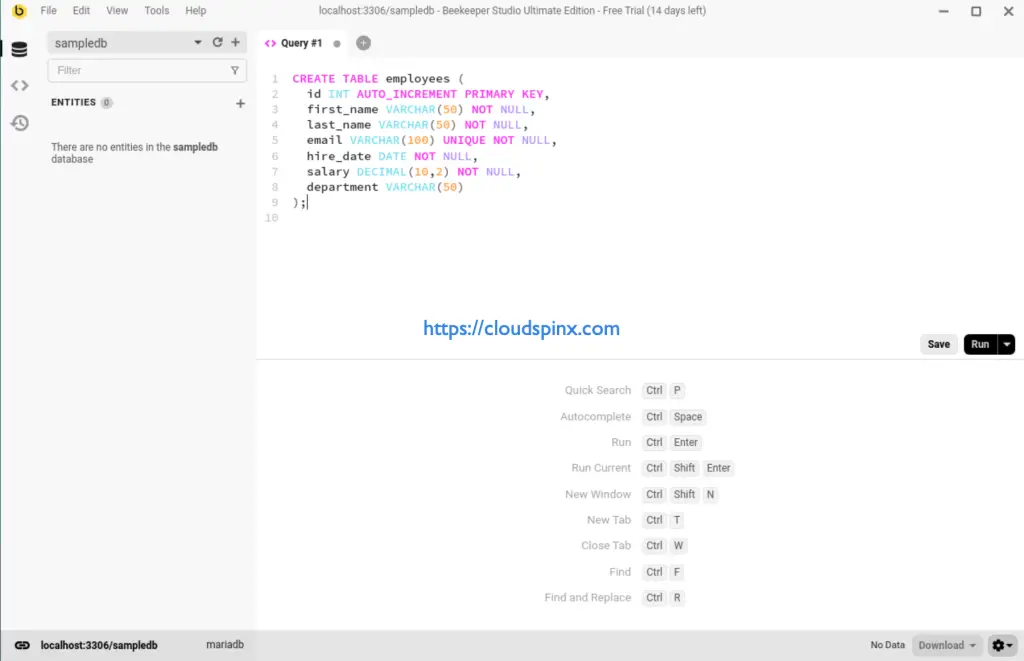Open the Tools menu
Viewport: 1024px width, 661px height.
tap(156, 11)
